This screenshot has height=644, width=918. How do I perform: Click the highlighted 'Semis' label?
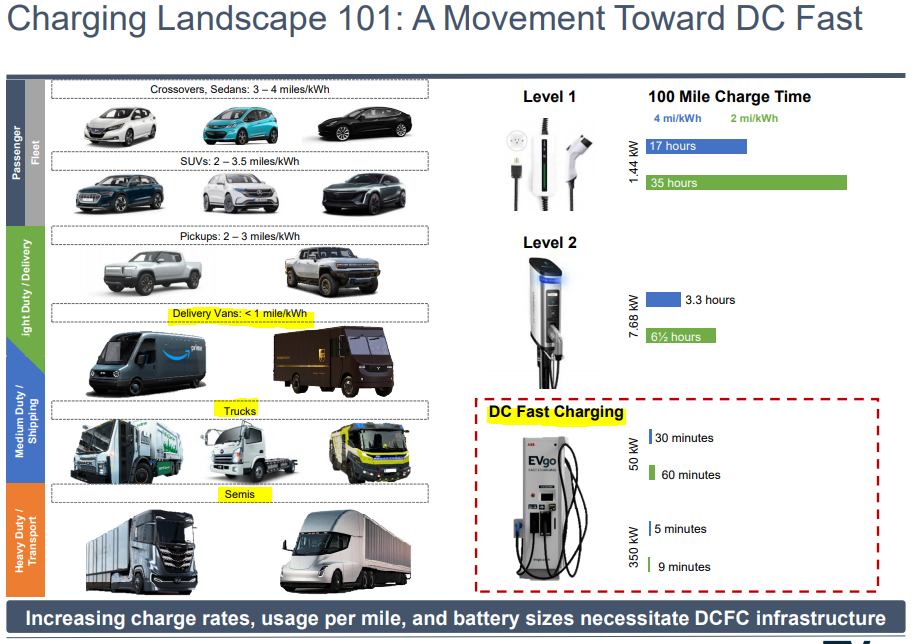239,494
